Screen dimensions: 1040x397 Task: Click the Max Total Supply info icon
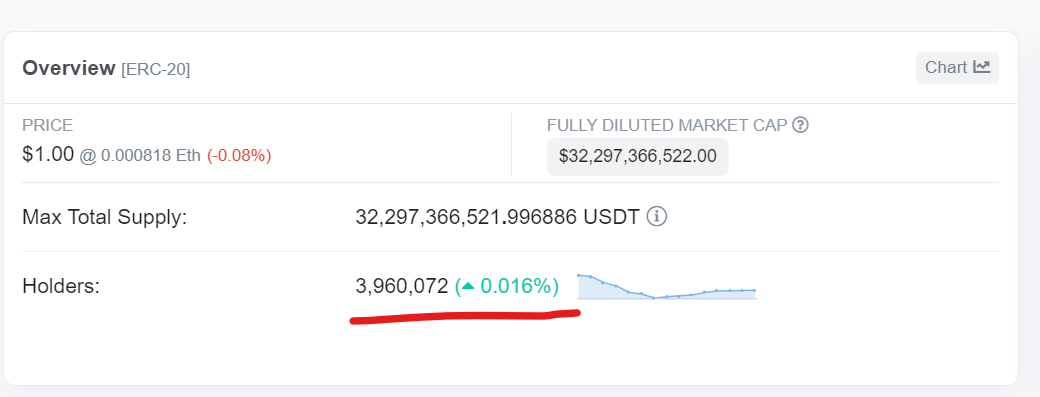click(x=656, y=217)
